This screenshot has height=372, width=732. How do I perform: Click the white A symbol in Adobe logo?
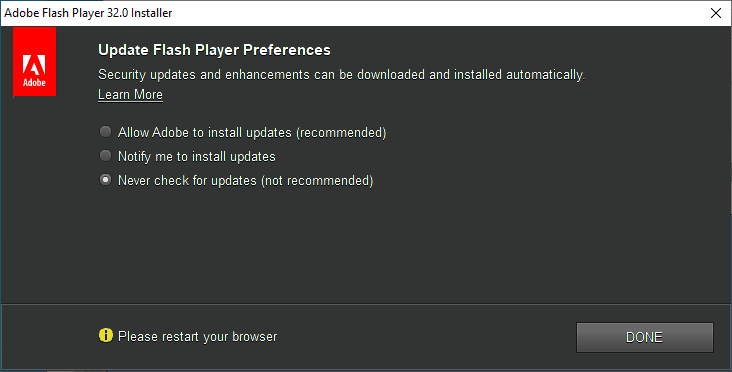tap(34, 65)
